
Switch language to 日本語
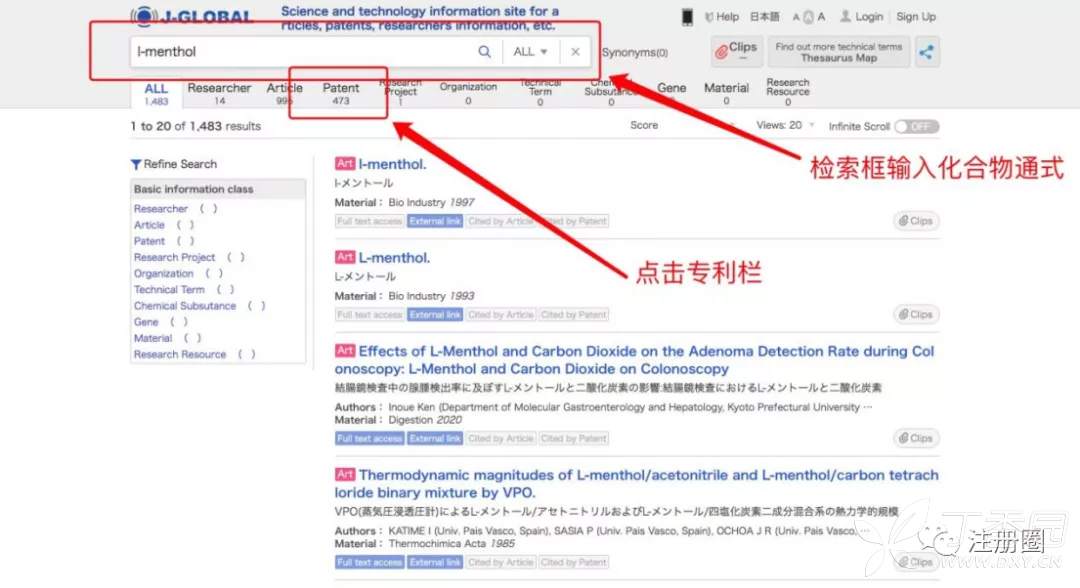pyautogui.click(x=764, y=17)
